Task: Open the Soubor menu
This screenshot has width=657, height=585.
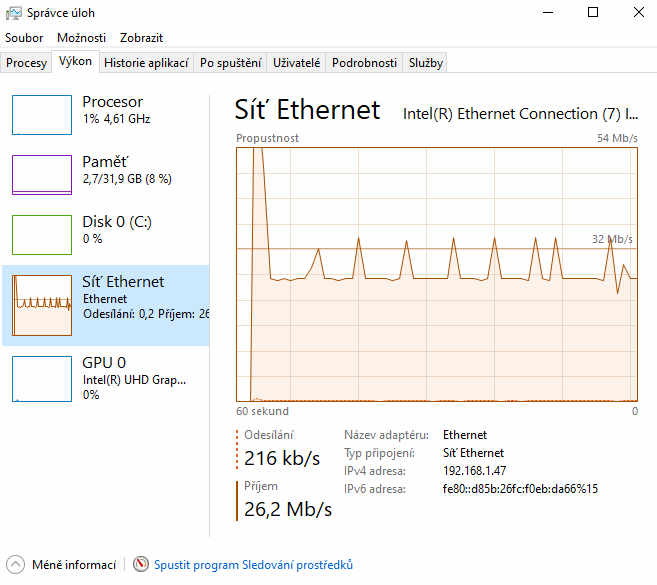Action: click(x=24, y=37)
